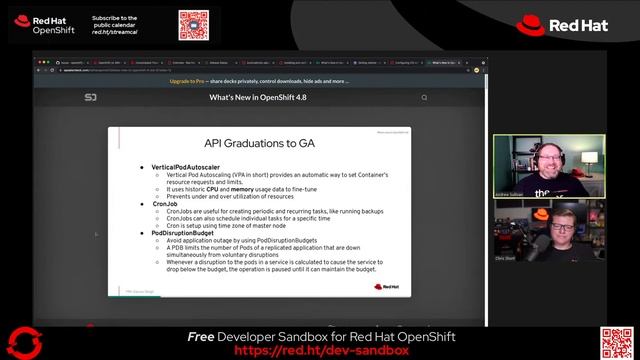
Task: Click the CronJob bullet heading
Action: pos(165,204)
